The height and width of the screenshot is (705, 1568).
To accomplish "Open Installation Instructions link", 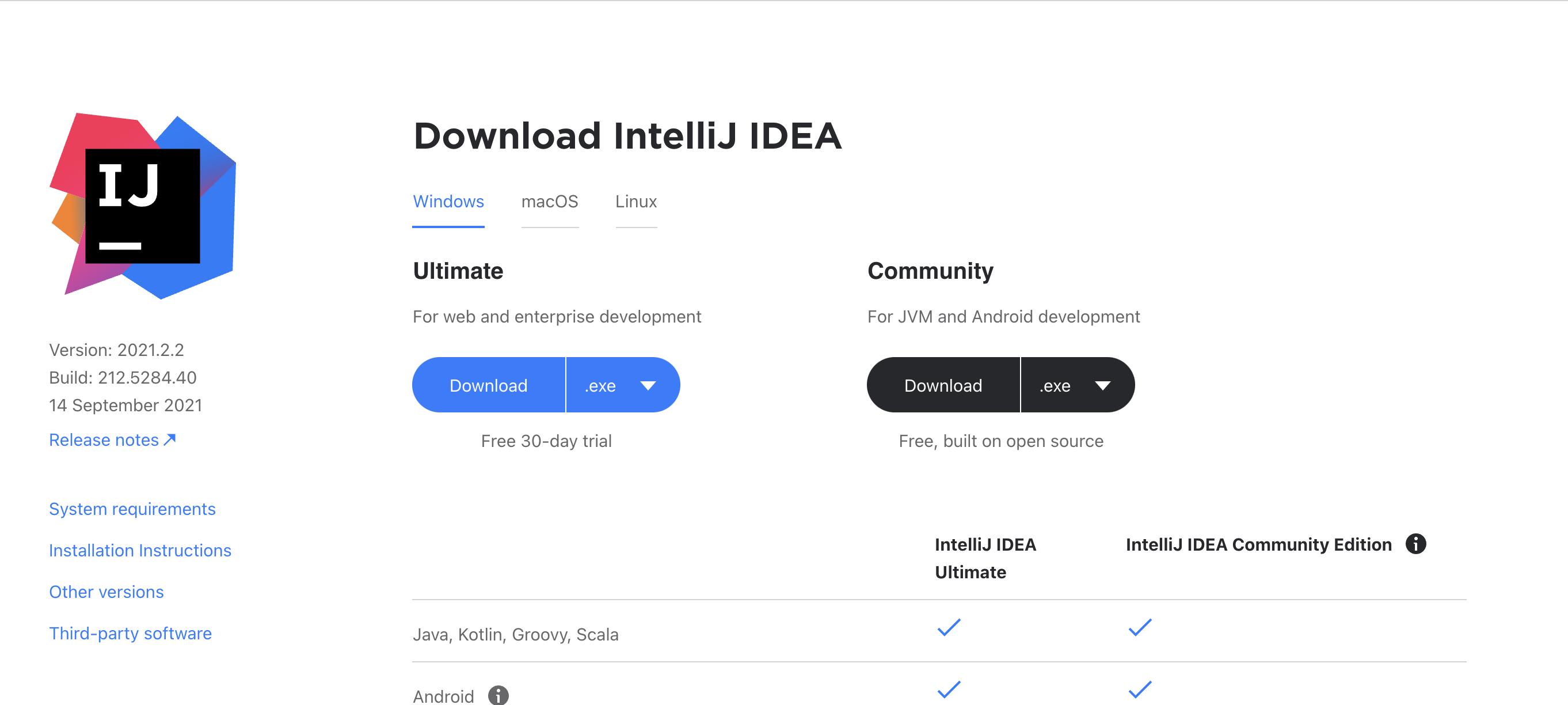I will pyautogui.click(x=140, y=550).
